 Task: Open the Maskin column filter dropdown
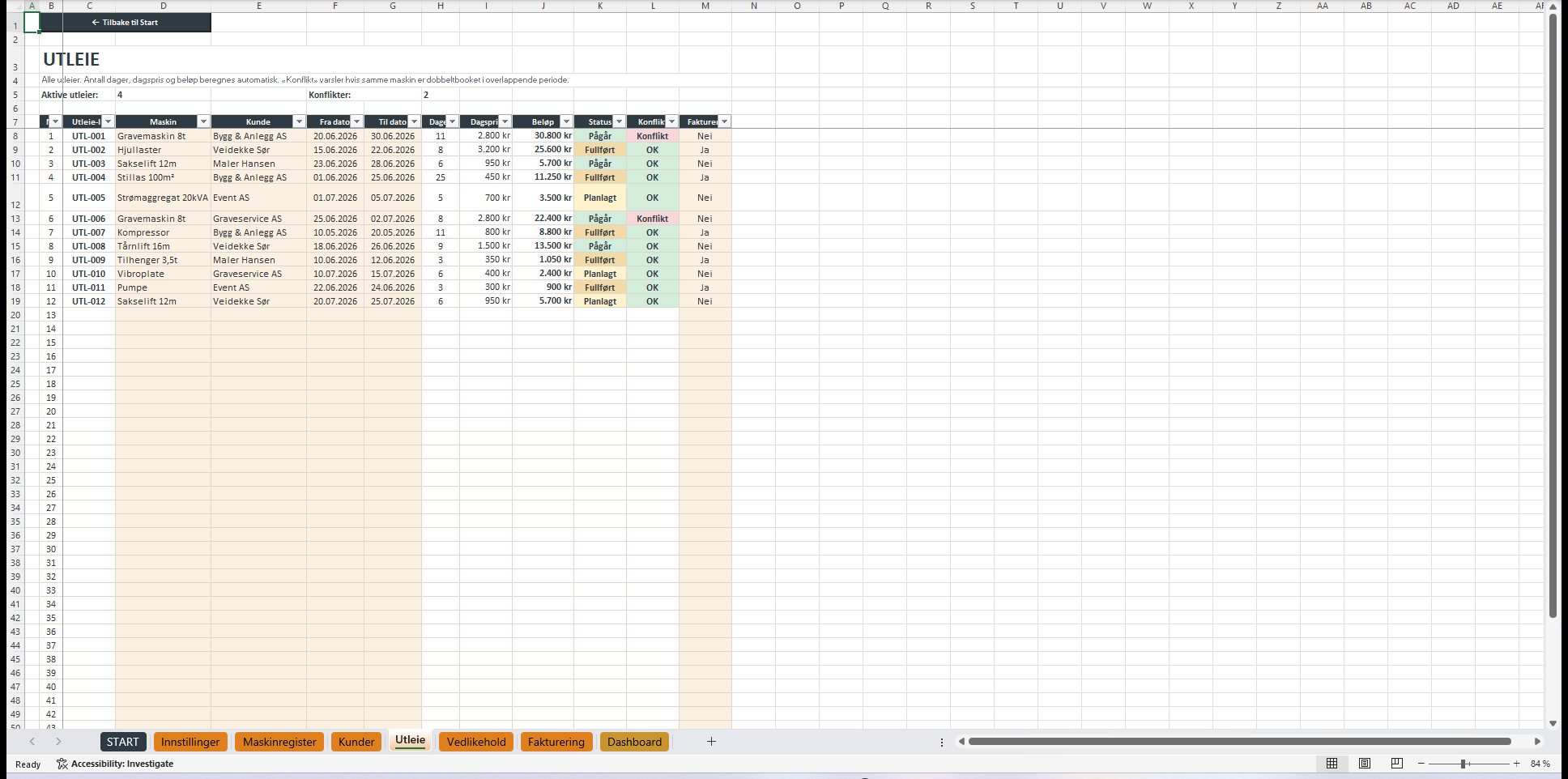click(x=203, y=121)
